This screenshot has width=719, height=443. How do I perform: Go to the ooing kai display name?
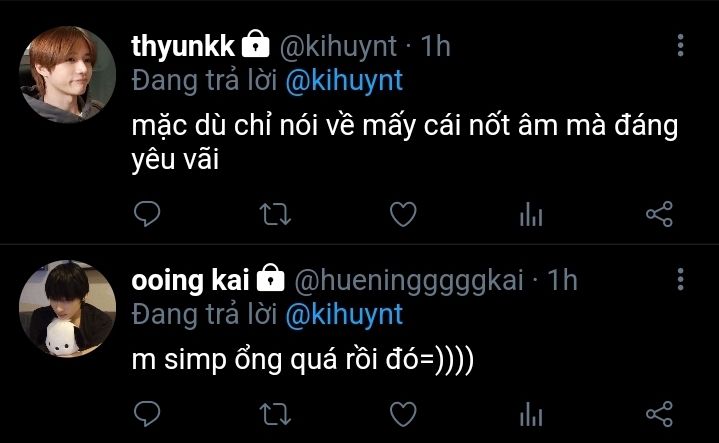(x=192, y=280)
